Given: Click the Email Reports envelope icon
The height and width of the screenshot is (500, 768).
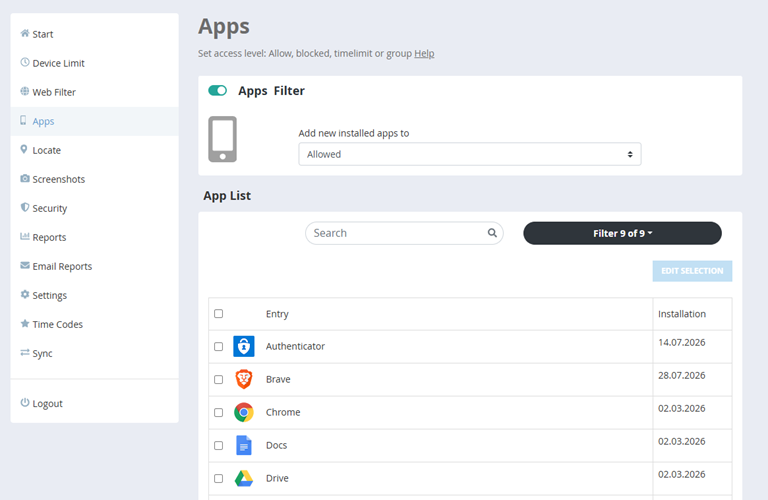Looking at the screenshot, I should pyautogui.click(x=24, y=265).
